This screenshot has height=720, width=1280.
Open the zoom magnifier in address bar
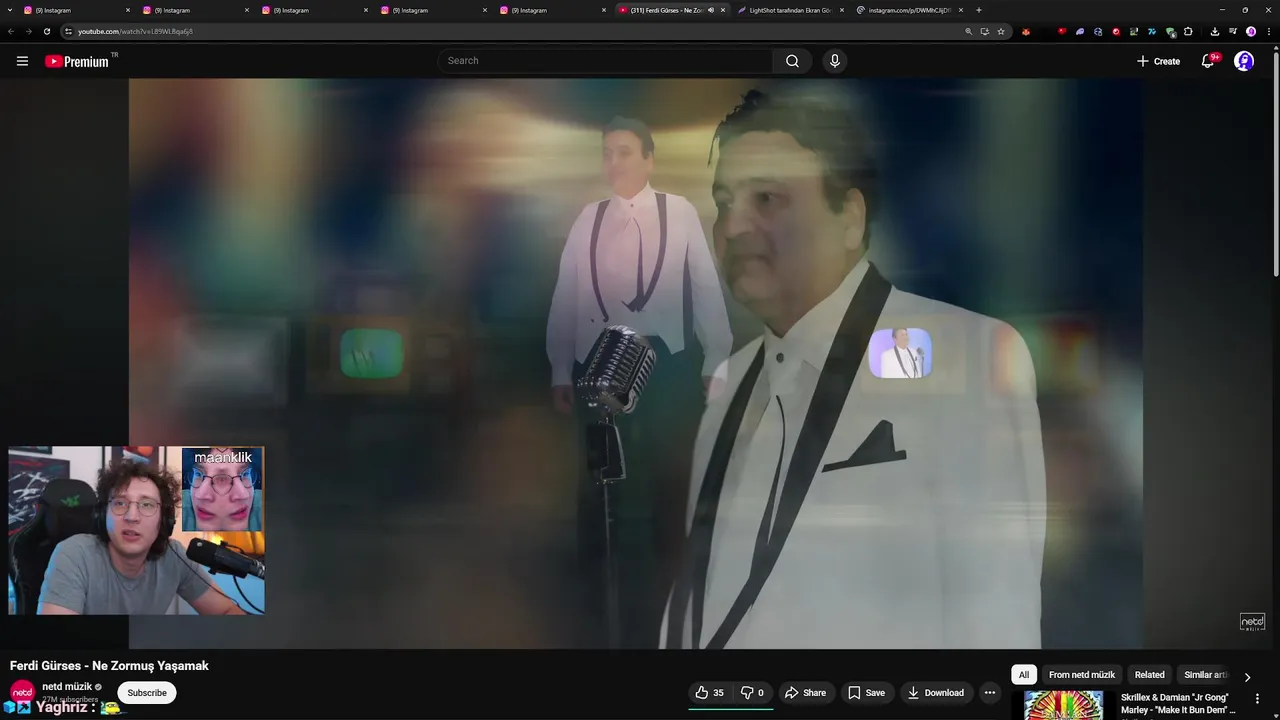(969, 31)
